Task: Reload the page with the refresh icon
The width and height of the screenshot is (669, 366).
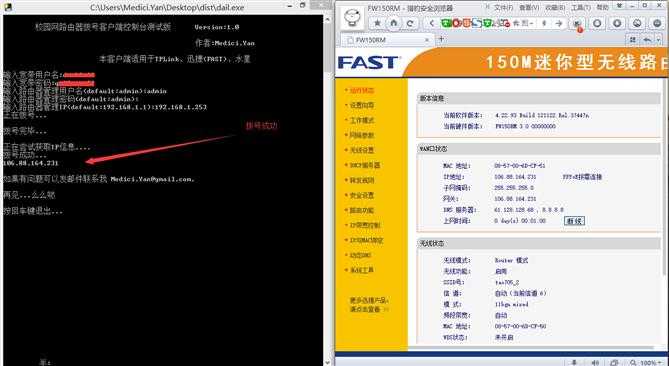Action: coord(410,23)
